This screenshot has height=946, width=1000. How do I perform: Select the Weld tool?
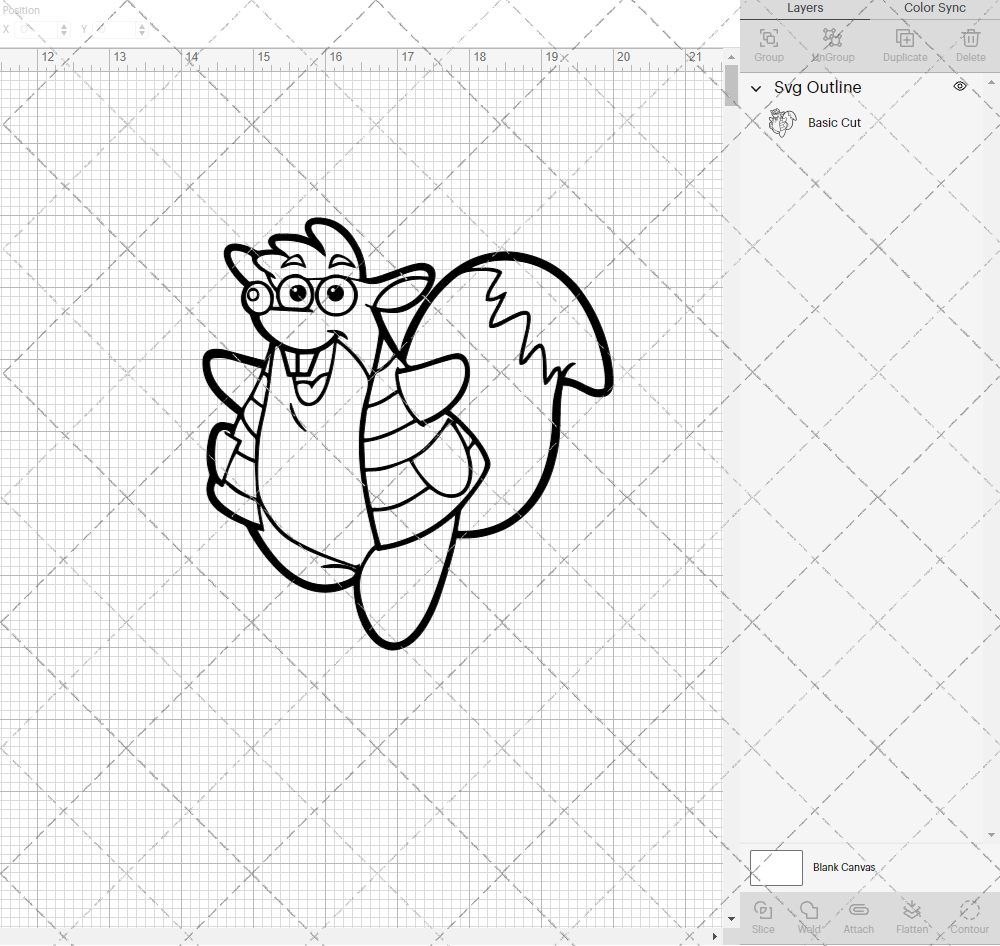click(x=809, y=910)
